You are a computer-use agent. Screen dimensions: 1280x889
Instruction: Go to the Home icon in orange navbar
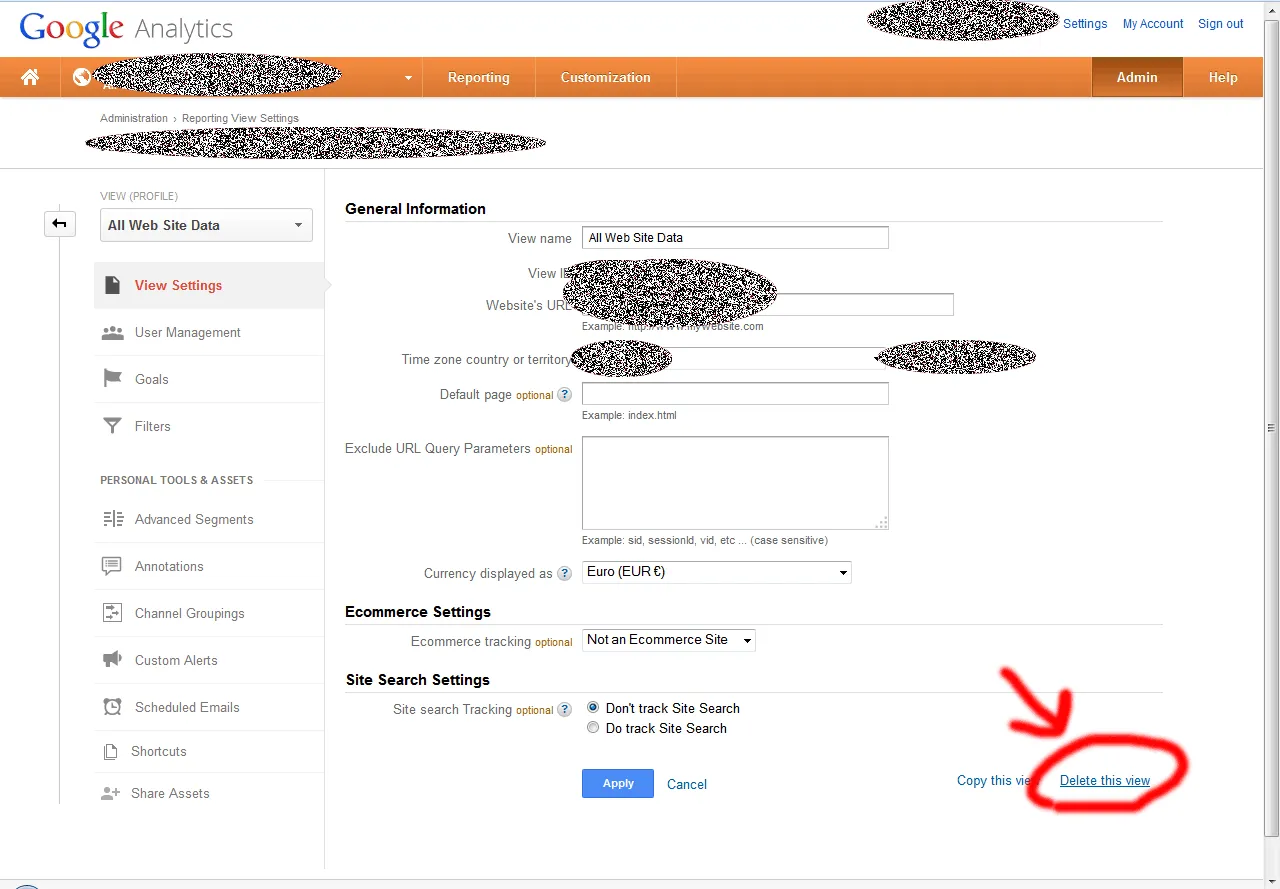pos(30,77)
